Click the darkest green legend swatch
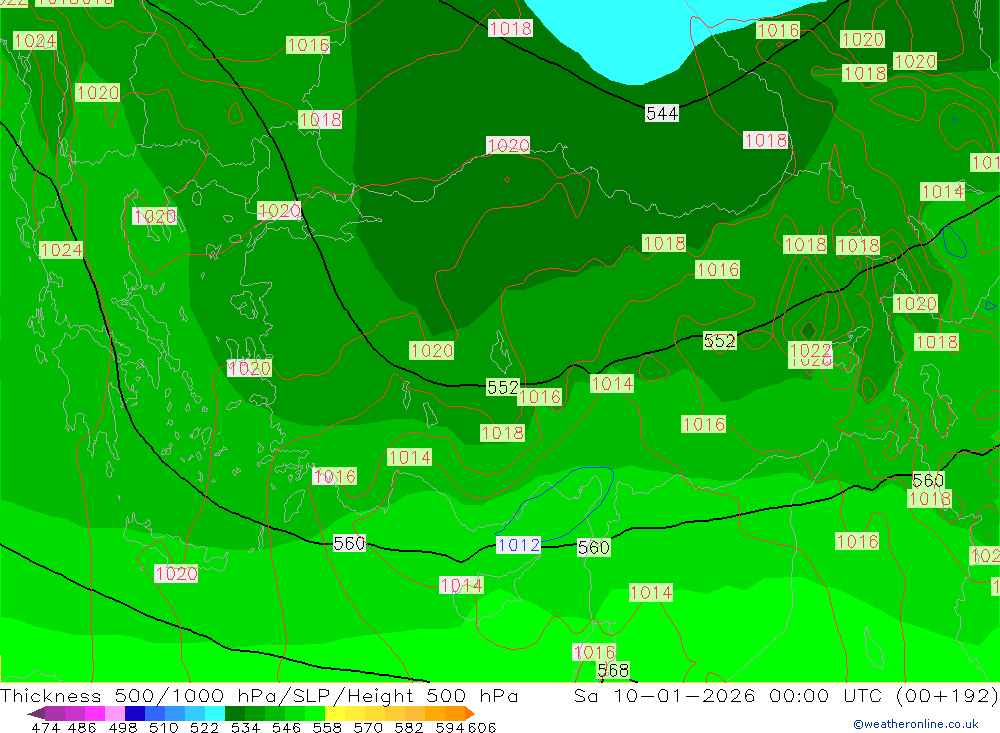Viewport: 1000px width, 733px height. click(x=235, y=713)
